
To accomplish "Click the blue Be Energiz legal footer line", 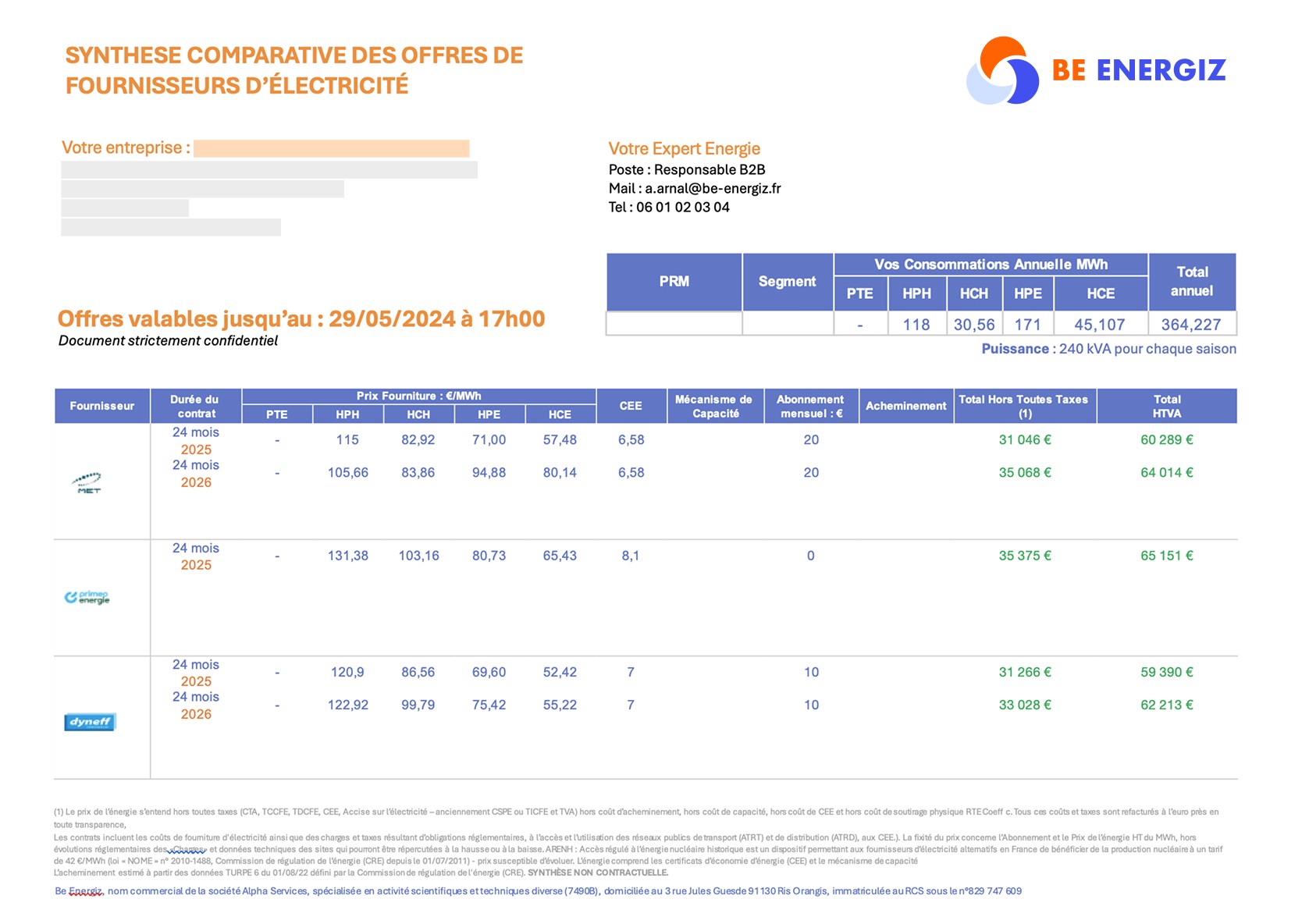I will (538, 891).
